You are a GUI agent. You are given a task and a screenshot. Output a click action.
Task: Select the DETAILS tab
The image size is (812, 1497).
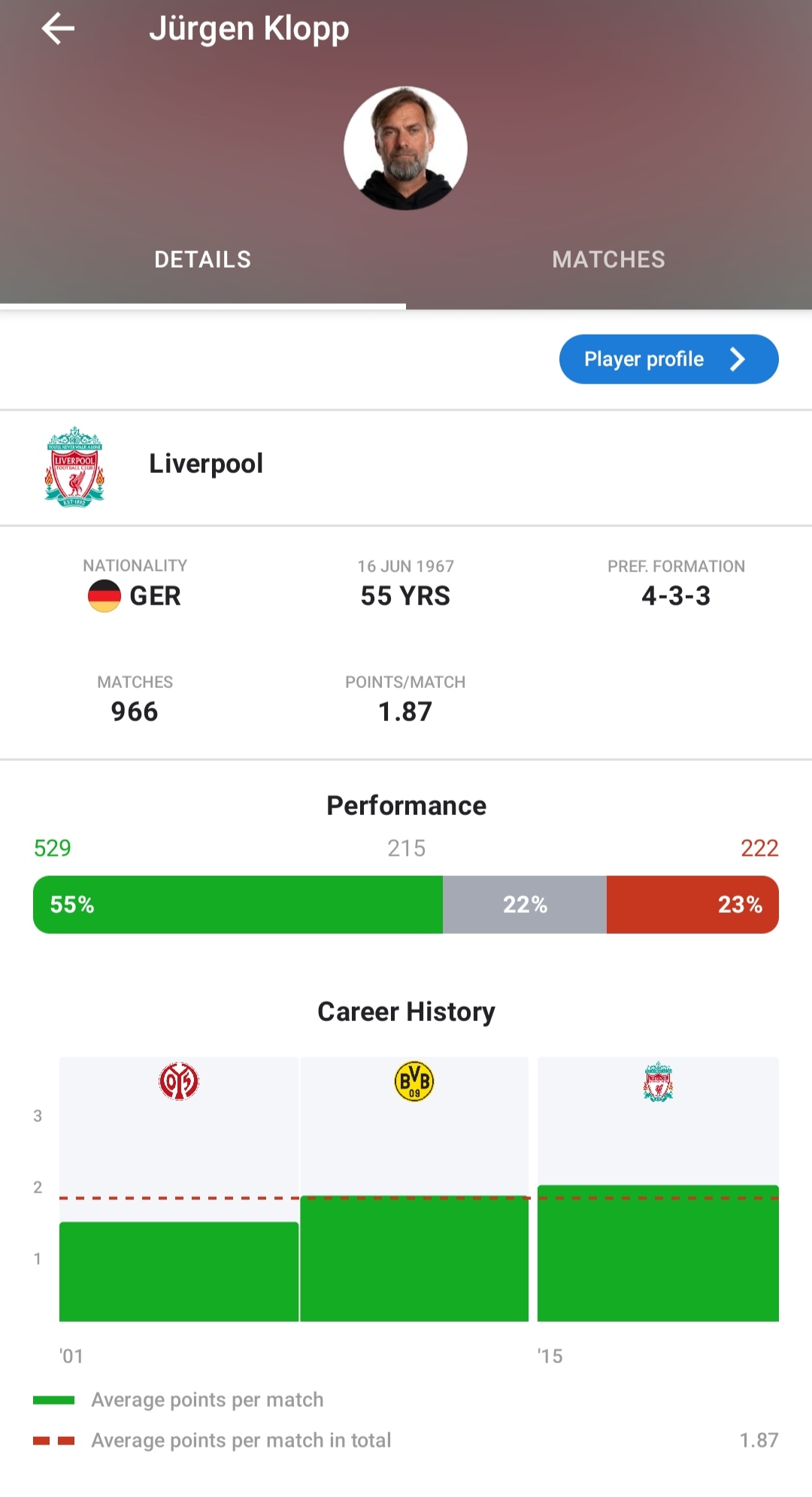[x=203, y=259]
